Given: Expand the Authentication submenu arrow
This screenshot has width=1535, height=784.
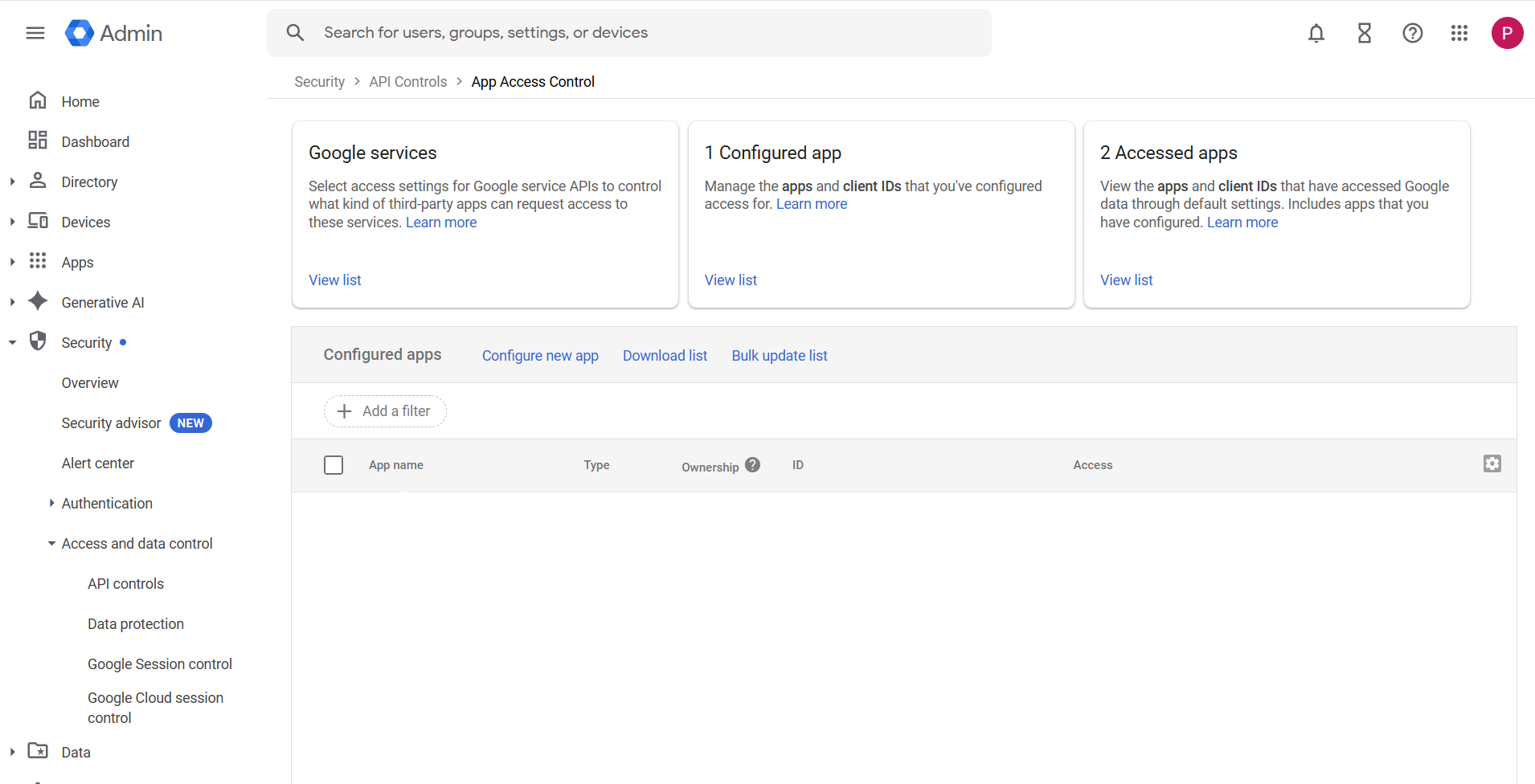Looking at the screenshot, I should click(x=51, y=503).
